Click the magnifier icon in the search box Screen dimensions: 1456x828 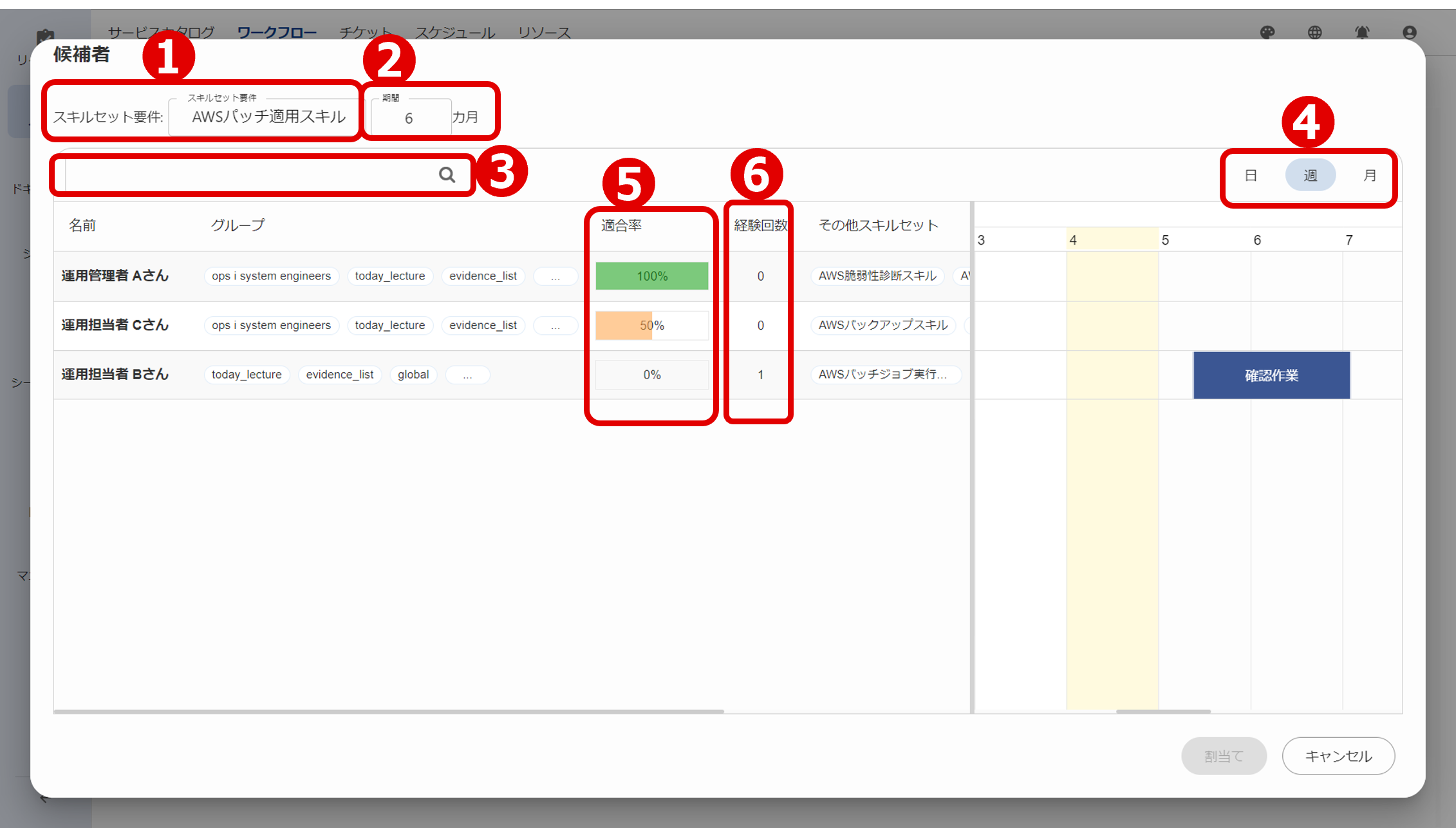pyautogui.click(x=447, y=174)
